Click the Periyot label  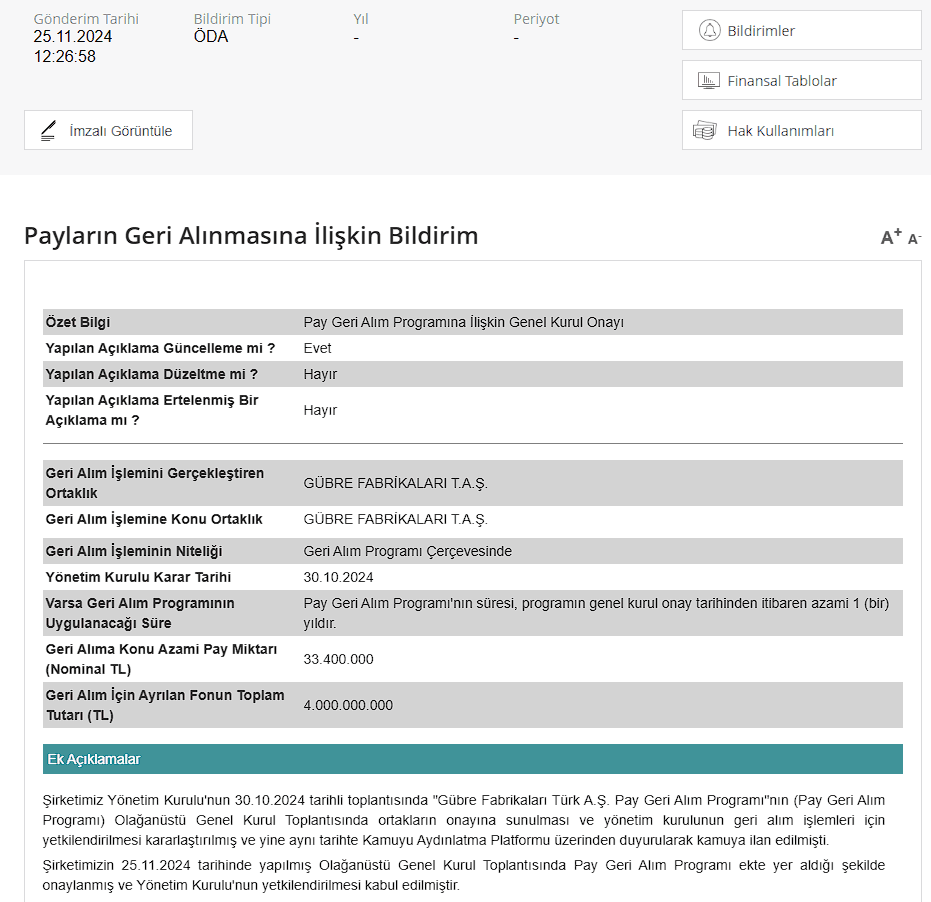[x=536, y=19]
